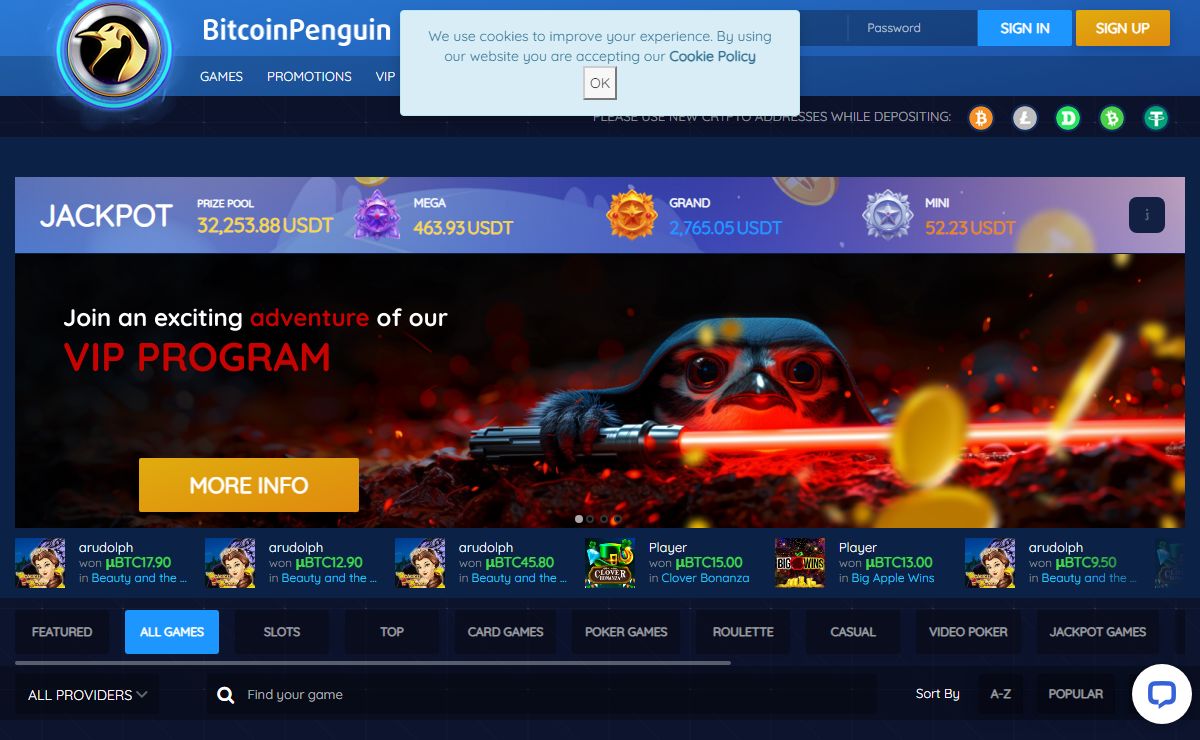Open the live chat bubble
Screen dimensions: 1200x740
[1161, 693]
